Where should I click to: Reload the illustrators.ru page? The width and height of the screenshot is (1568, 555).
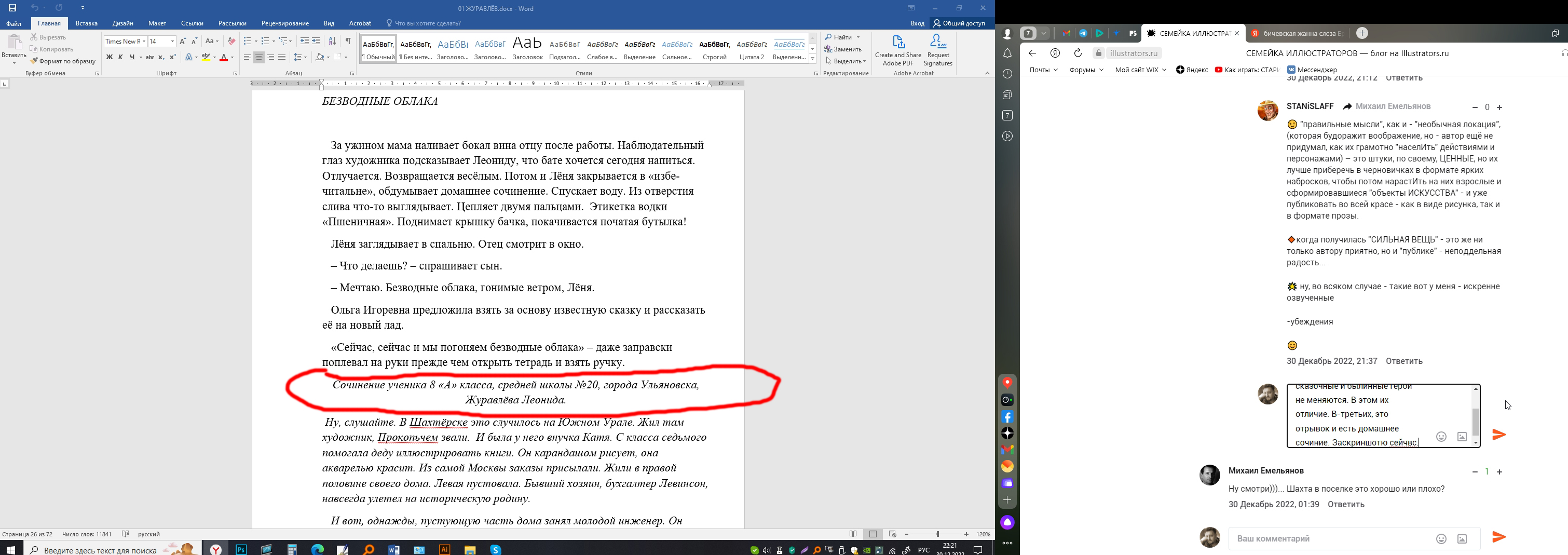pyautogui.click(x=1078, y=53)
